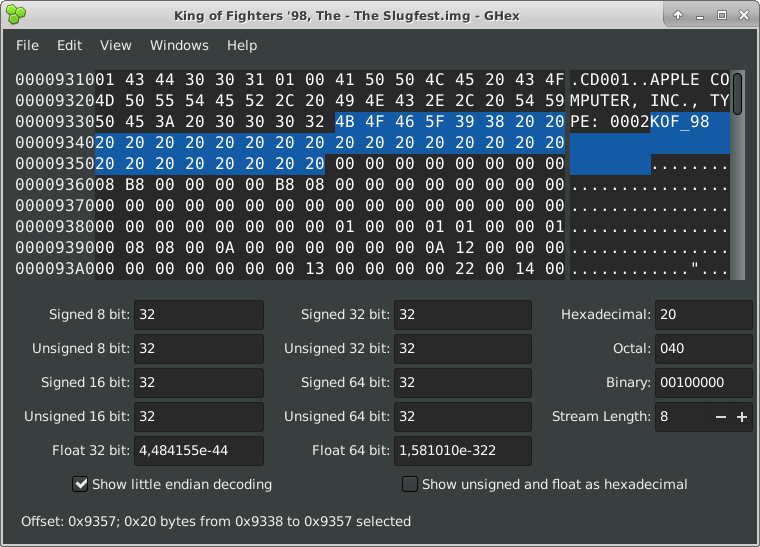Open the Help menu
This screenshot has height=547, width=760.
tap(242, 46)
